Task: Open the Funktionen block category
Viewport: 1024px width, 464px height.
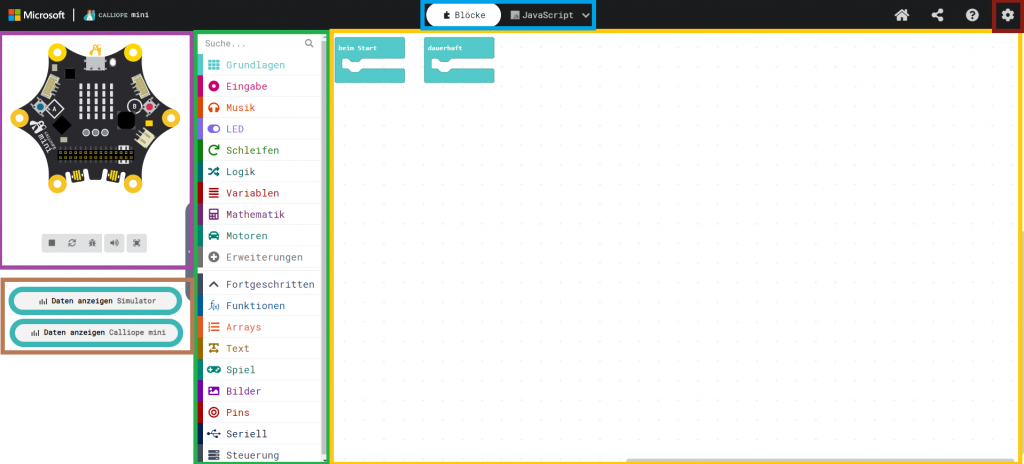Action: [260, 306]
